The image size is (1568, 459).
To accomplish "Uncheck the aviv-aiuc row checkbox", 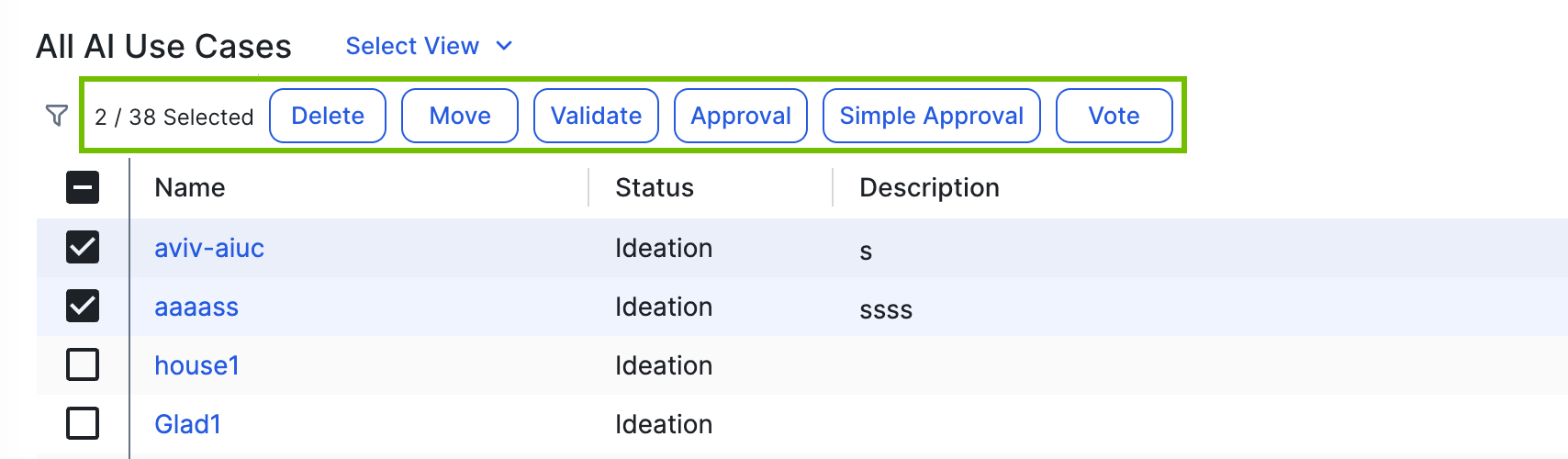I will (83, 247).
